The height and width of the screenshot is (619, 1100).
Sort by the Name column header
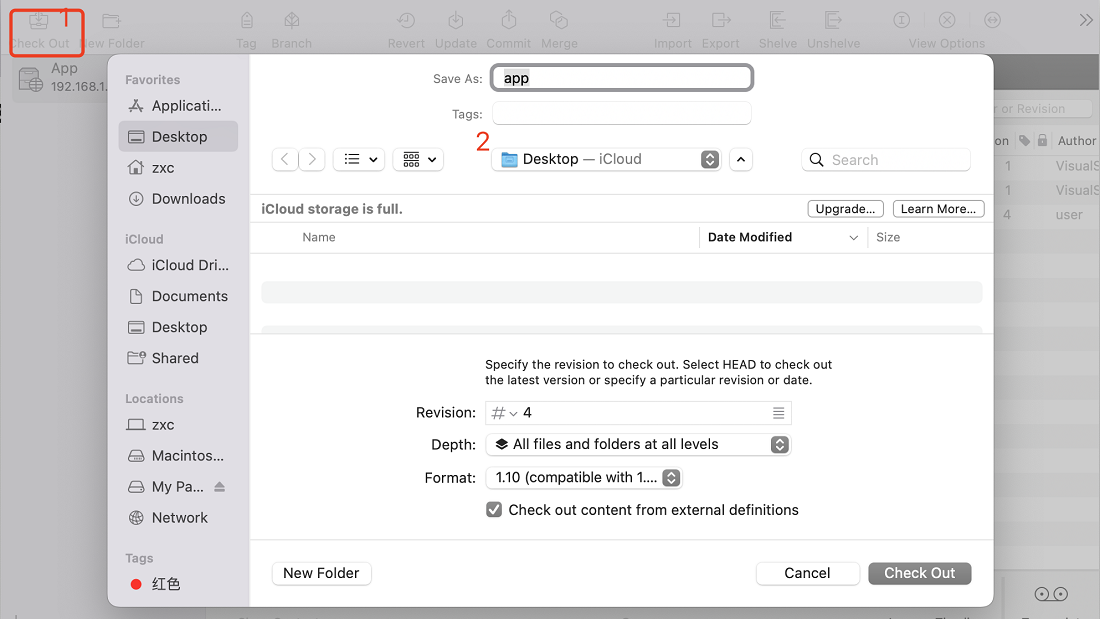(319, 237)
